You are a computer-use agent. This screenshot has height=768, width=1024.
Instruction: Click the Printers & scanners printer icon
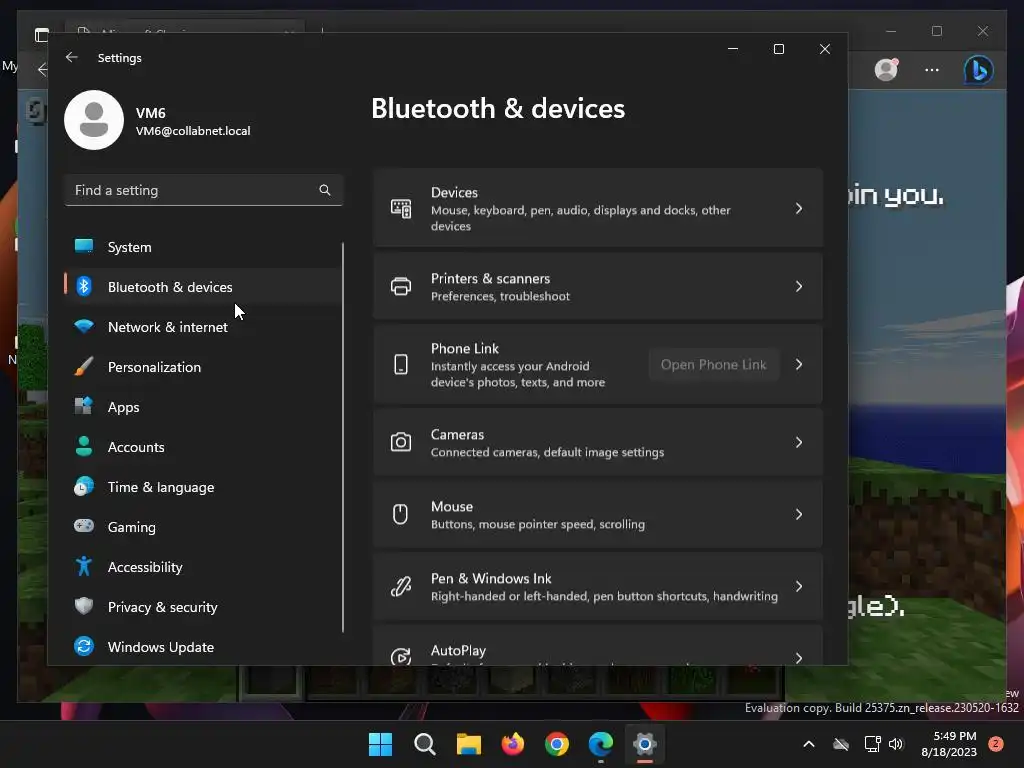[401, 286]
